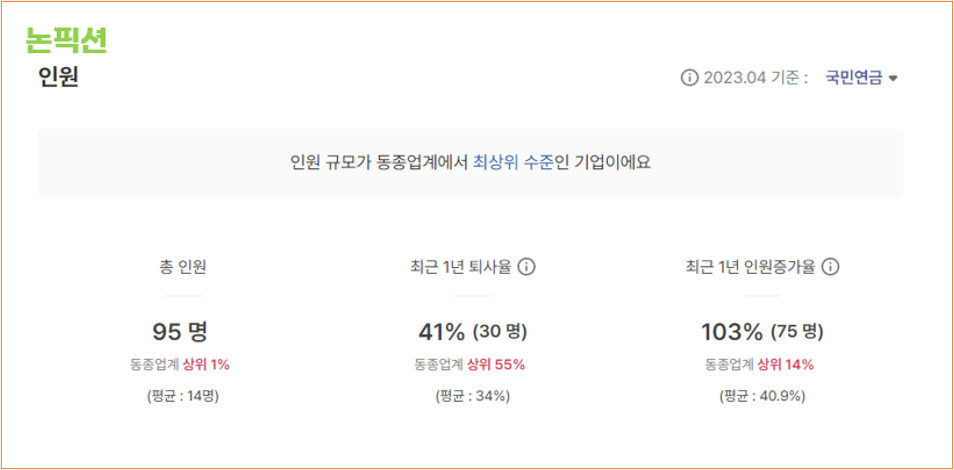Screen dimensions: 954x470
Task: Click the 총 인원 label
Action: pyautogui.click(x=183, y=267)
